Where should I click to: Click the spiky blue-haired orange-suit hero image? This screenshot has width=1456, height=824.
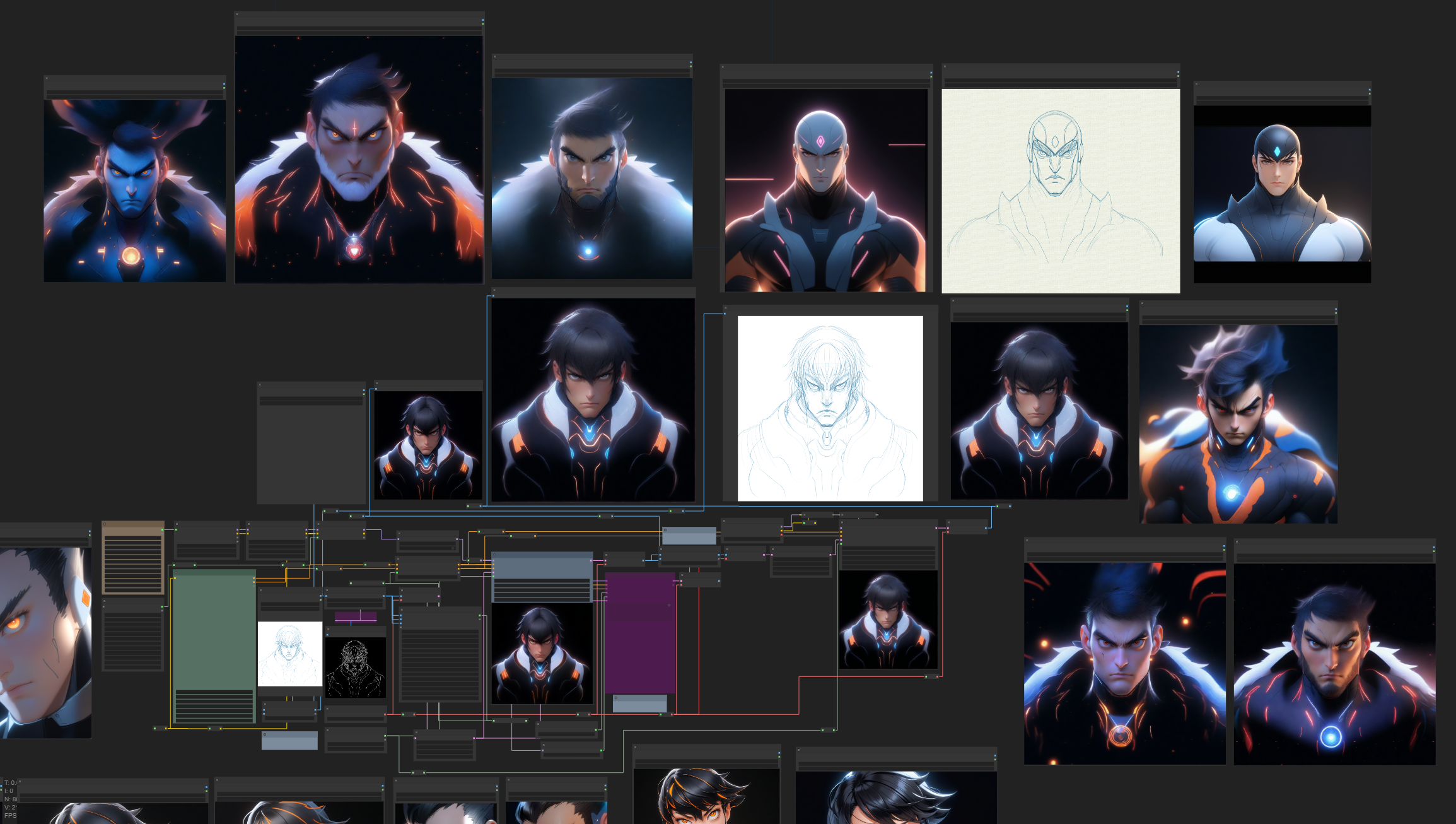[x=1238, y=424]
